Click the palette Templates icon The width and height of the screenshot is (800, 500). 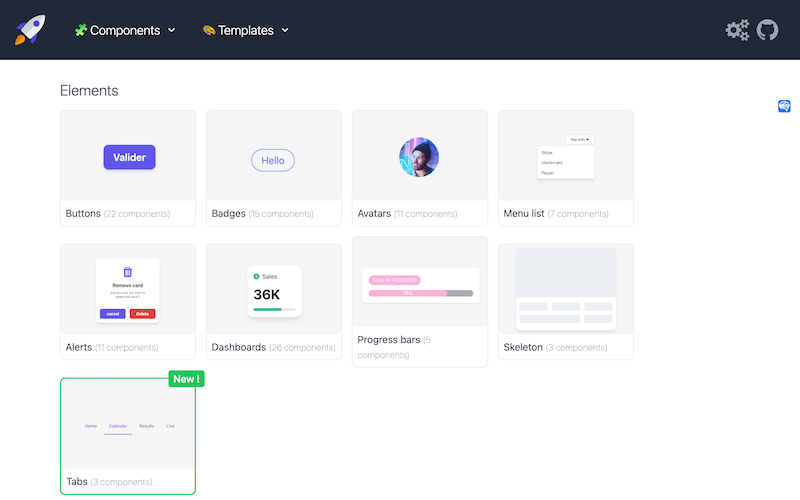pyautogui.click(x=209, y=30)
